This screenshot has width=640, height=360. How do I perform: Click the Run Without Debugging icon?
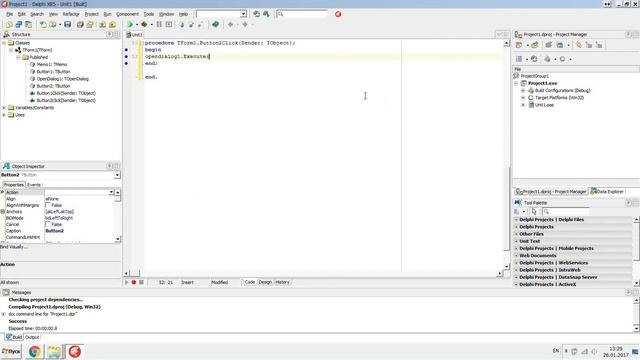(x=144, y=24)
